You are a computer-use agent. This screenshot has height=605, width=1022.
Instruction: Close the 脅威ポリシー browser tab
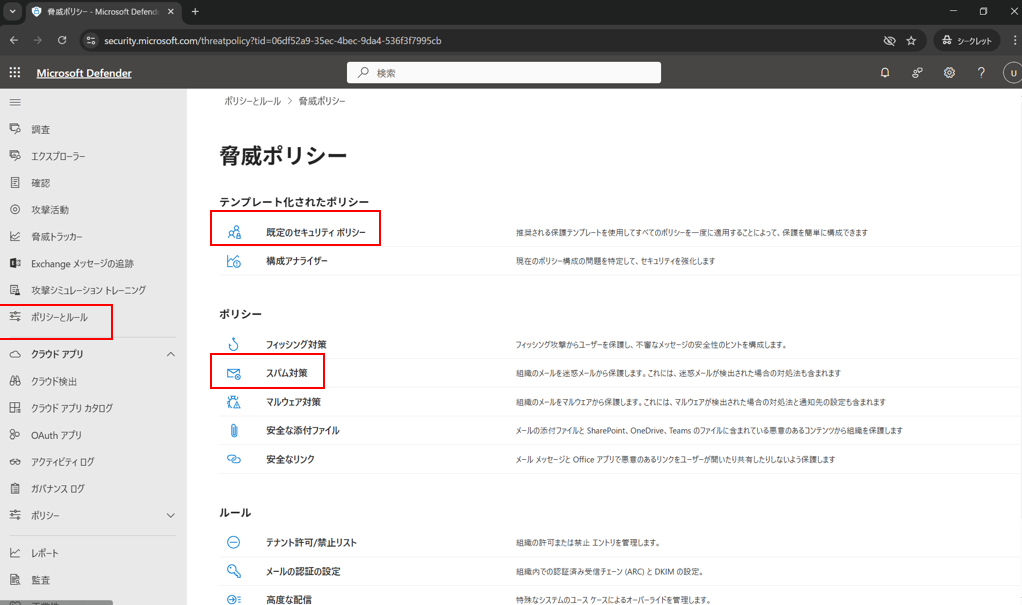171,12
